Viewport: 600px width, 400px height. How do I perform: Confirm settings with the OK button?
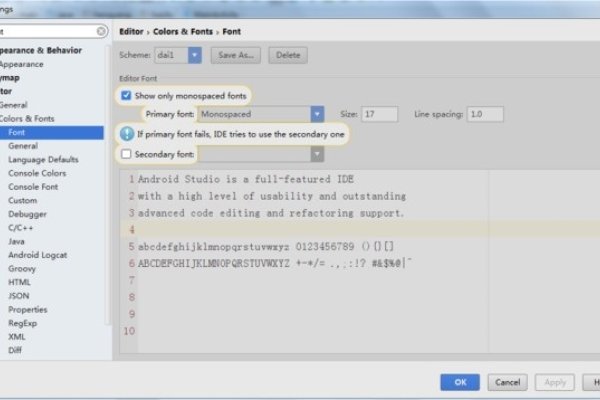click(x=460, y=382)
